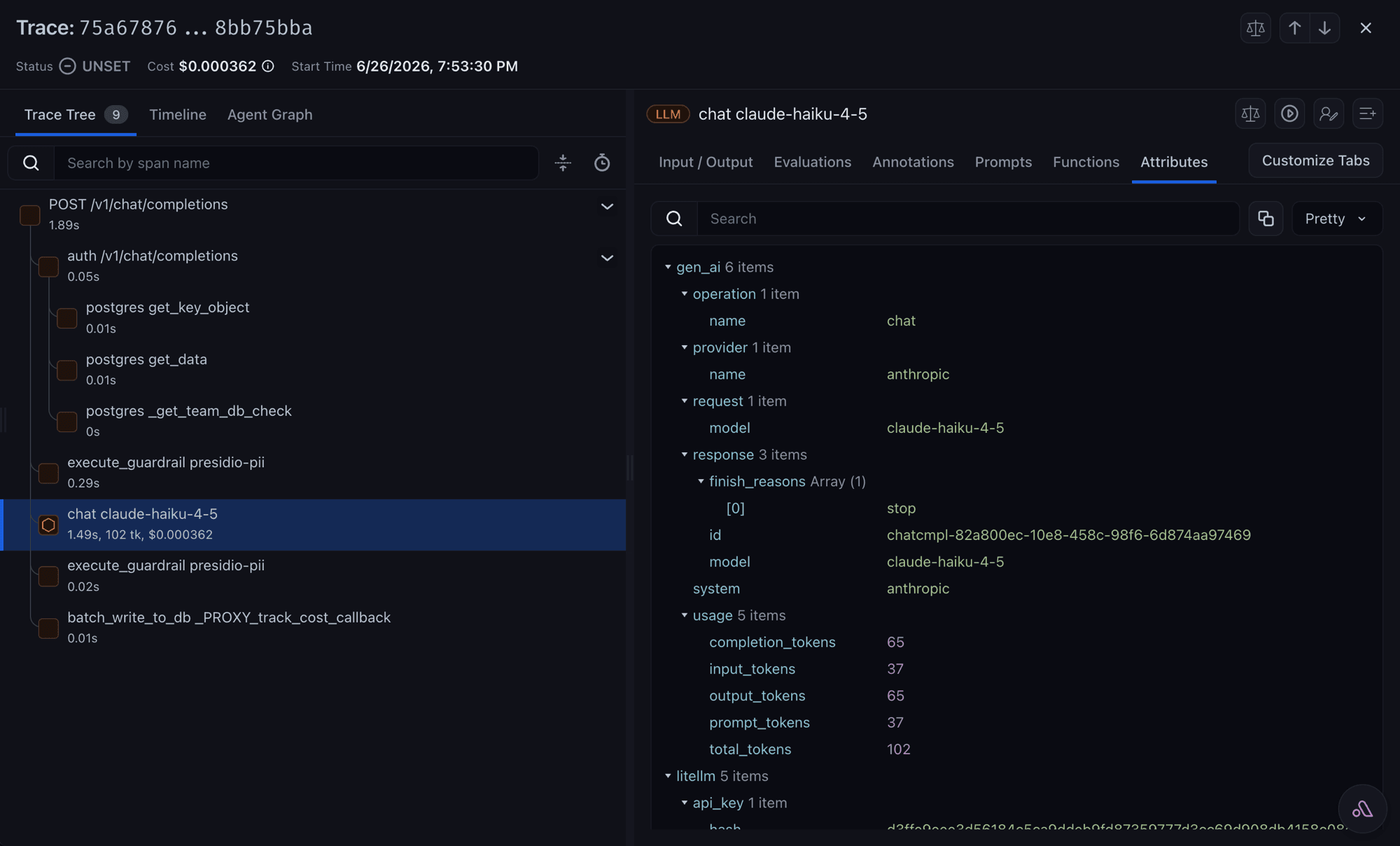Viewport: 1400px width, 846px height.
Task: Open the Prompts tab
Action: pyautogui.click(x=1003, y=162)
